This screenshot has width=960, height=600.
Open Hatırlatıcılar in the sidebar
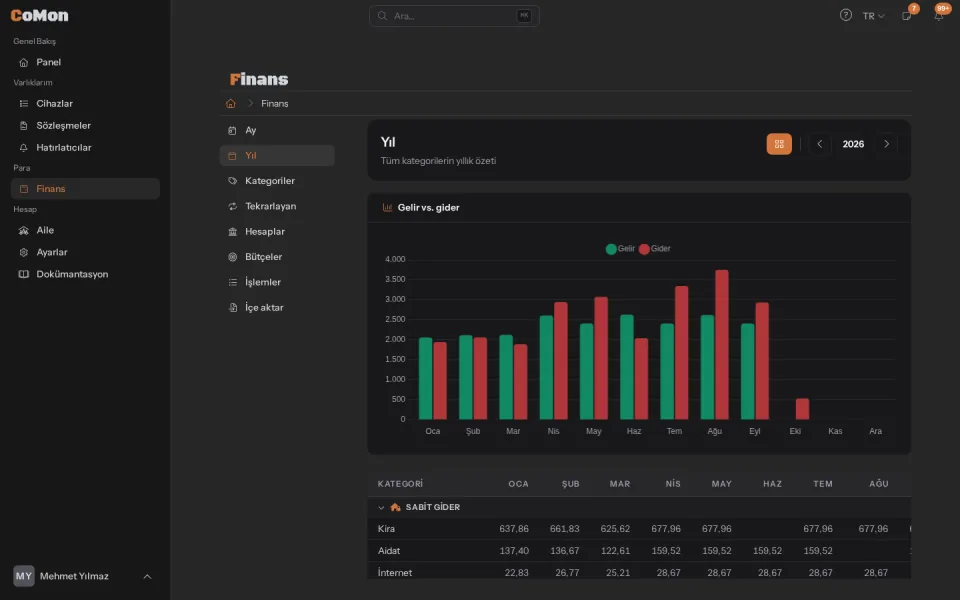(85, 148)
